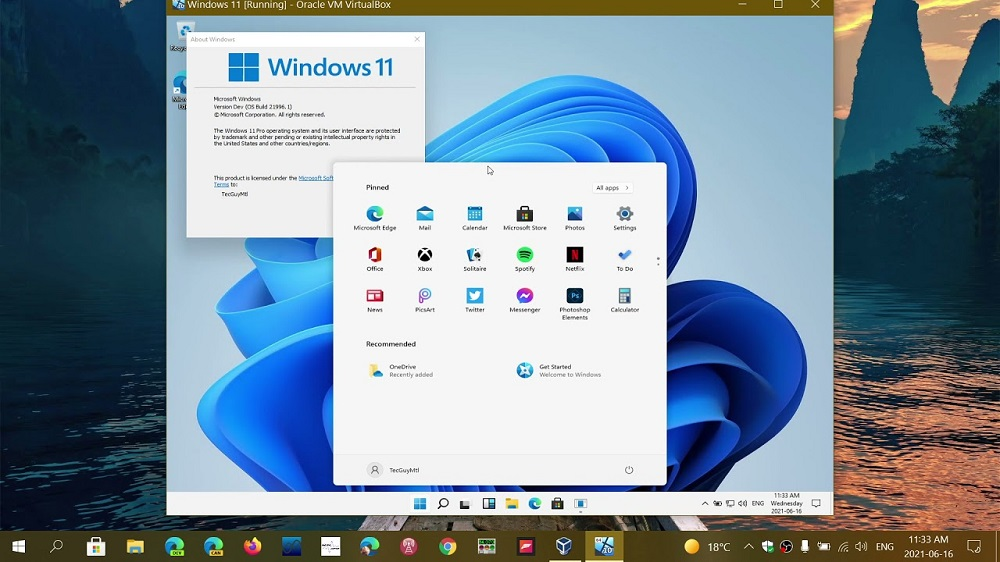The width and height of the screenshot is (1000, 562).
Task: Click the Windows 11 Start button
Action: (x=420, y=503)
